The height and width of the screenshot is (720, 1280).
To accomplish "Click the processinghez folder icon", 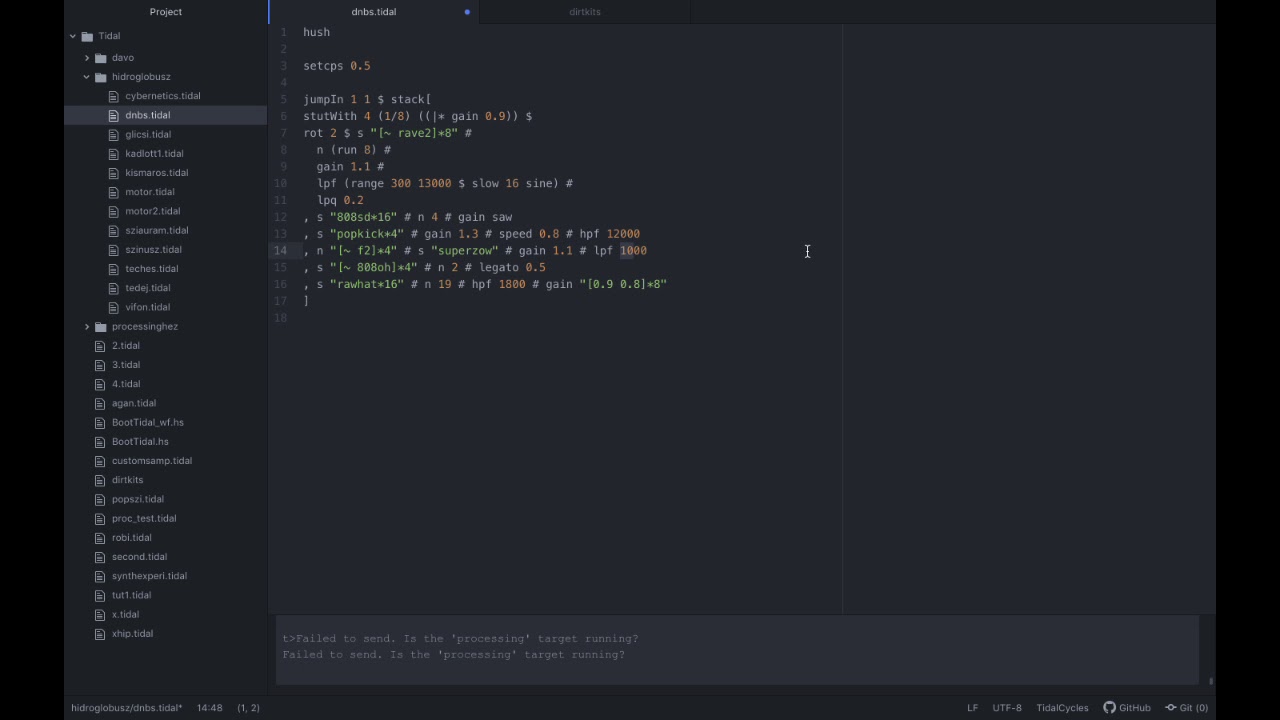I will (101, 327).
